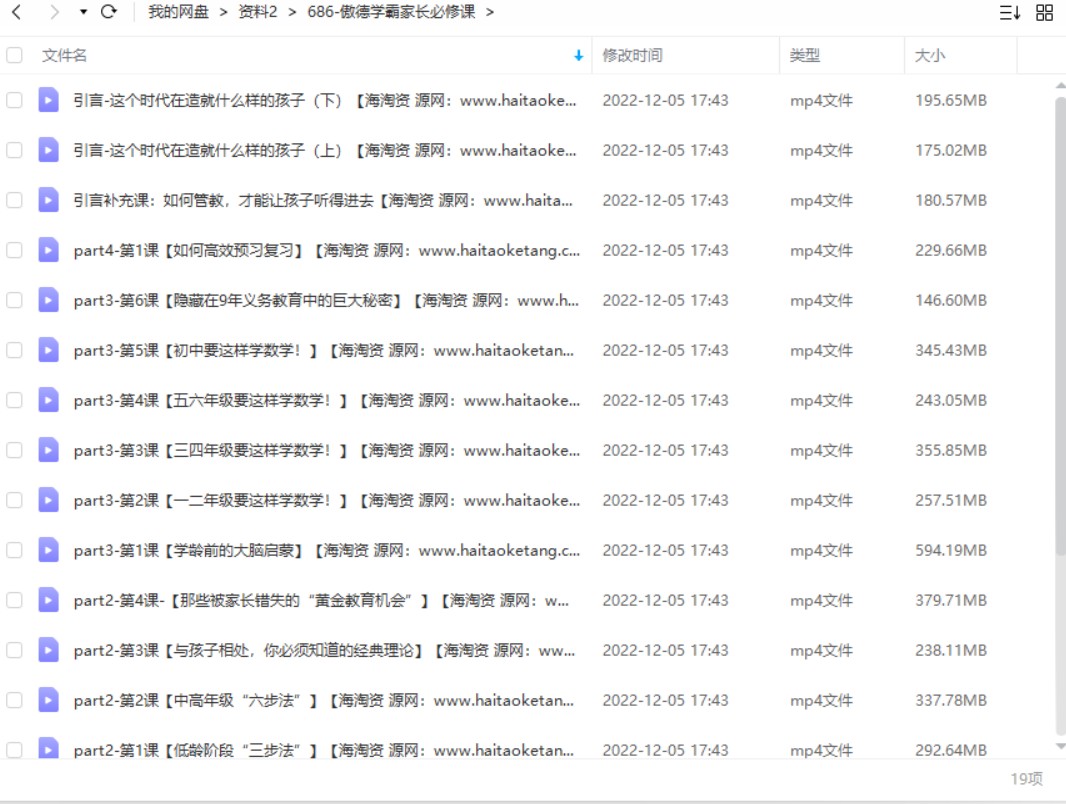
Task: Check the box for part2-第2课 video
Action: pyautogui.click(x=14, y=700)
